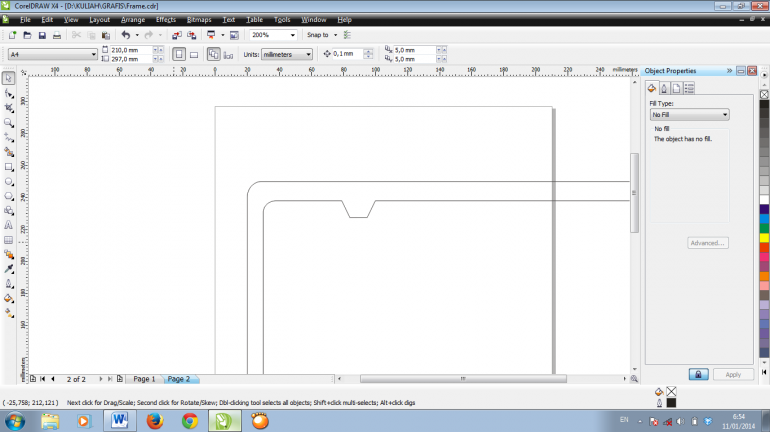Select the Eyedropper tool
770x432 pixels.
point(8,269)
